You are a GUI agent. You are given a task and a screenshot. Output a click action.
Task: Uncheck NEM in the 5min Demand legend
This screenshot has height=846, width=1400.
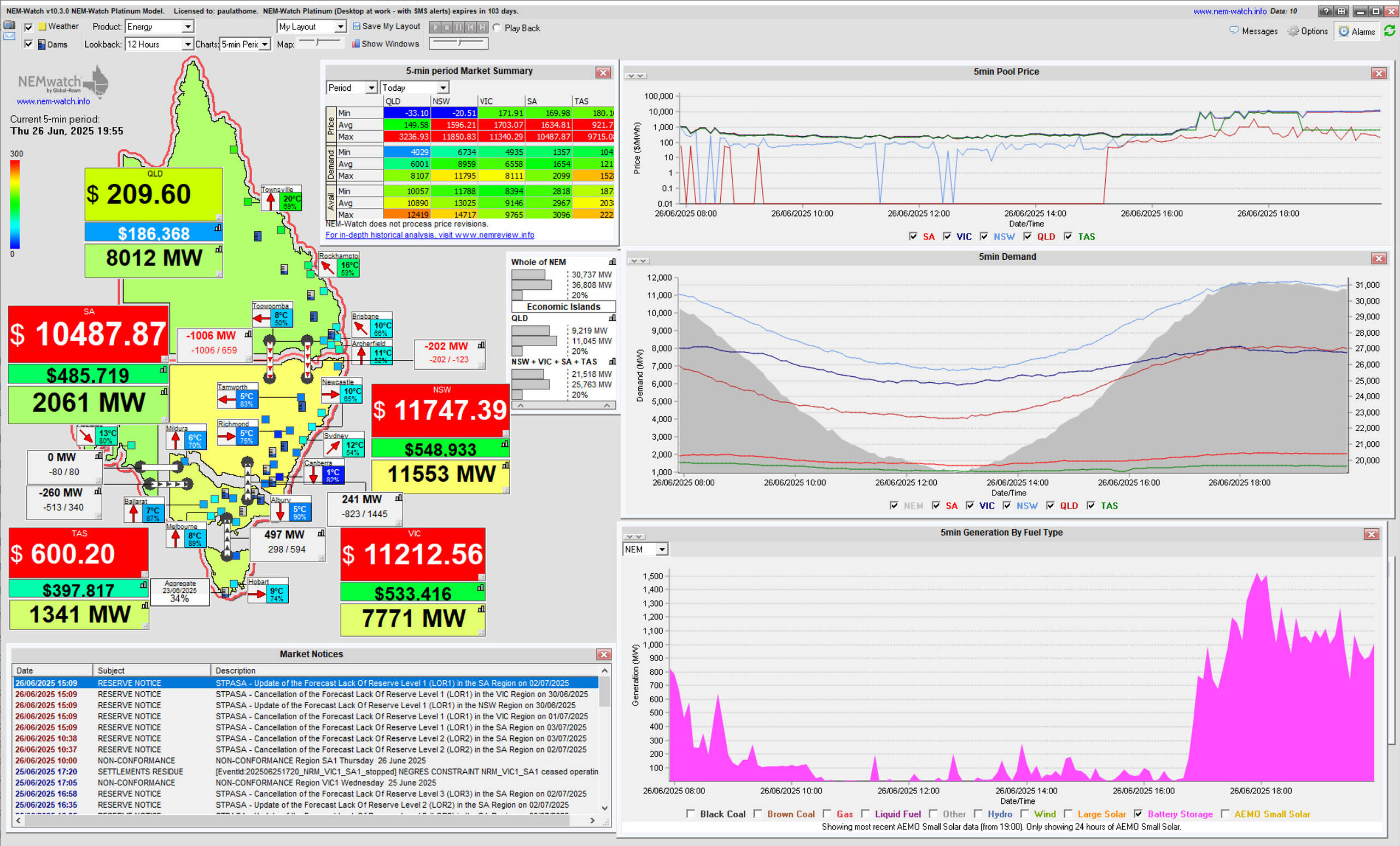point(894,506)
